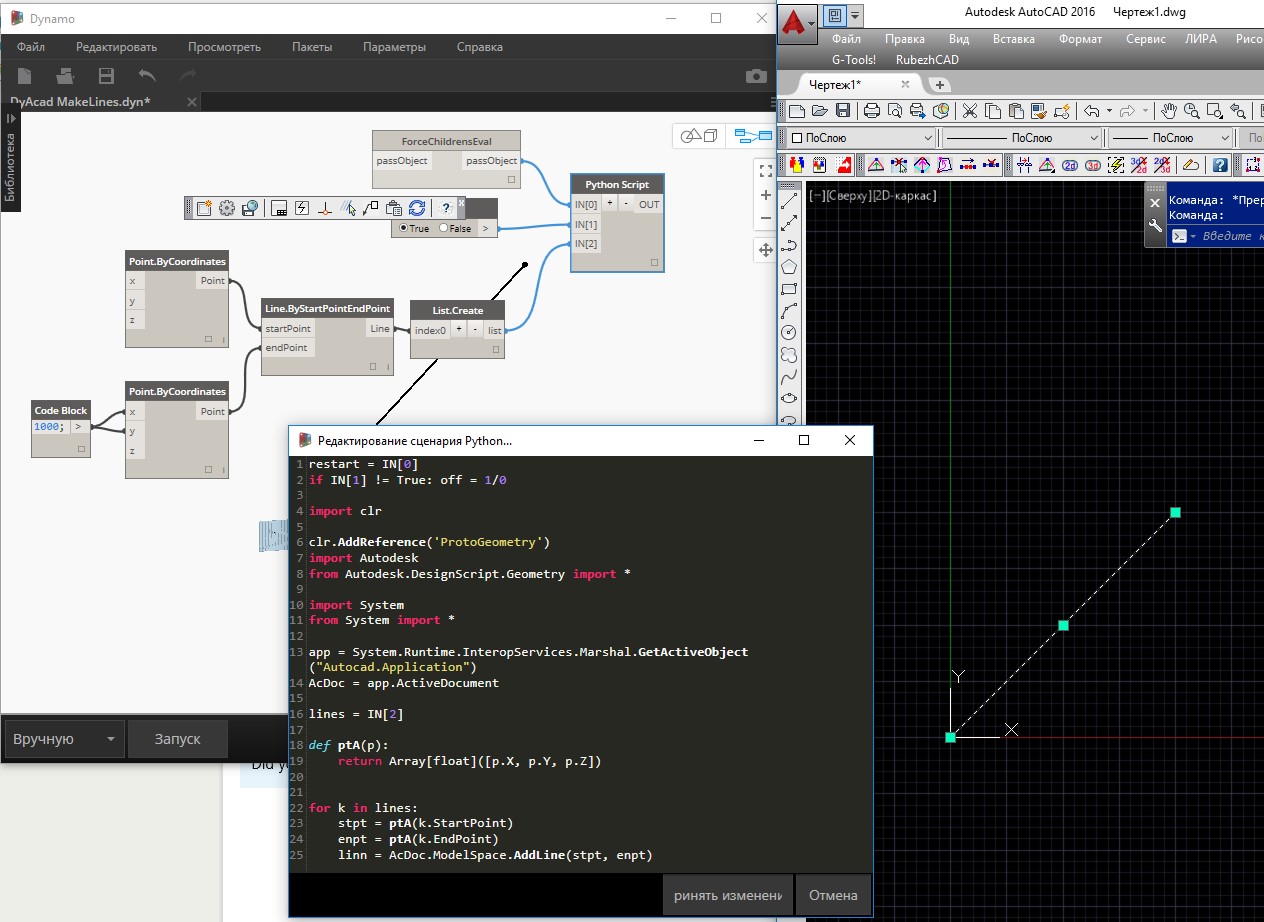Save the Dynamo graph with the floppy icon
The height and width of the screenshot is (922, 1264).
click(x=106, y=76)
